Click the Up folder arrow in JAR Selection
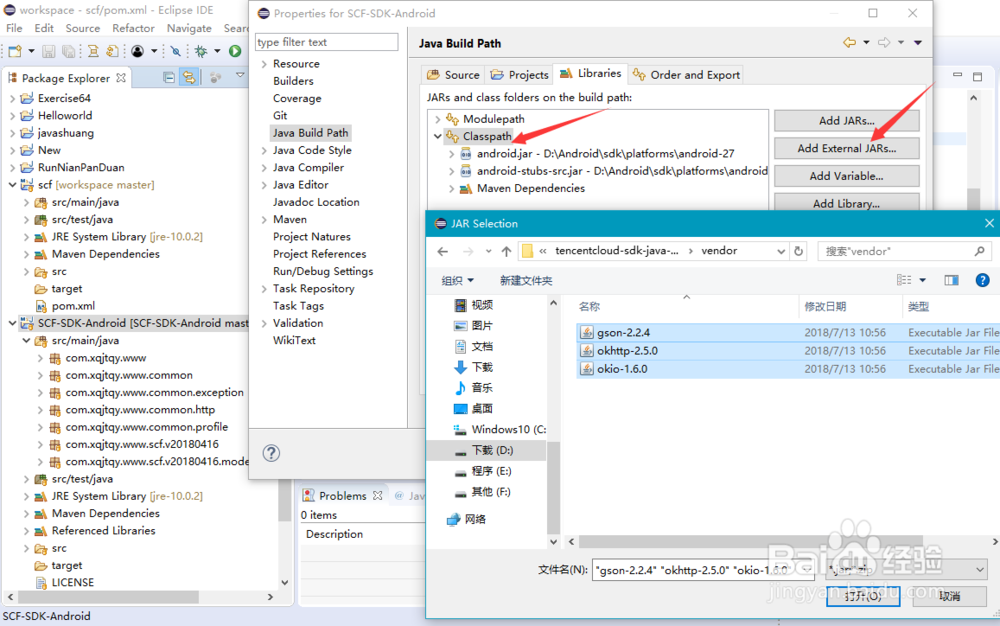Viewport: 1000px width, 626px height. [x=506, y=251]
